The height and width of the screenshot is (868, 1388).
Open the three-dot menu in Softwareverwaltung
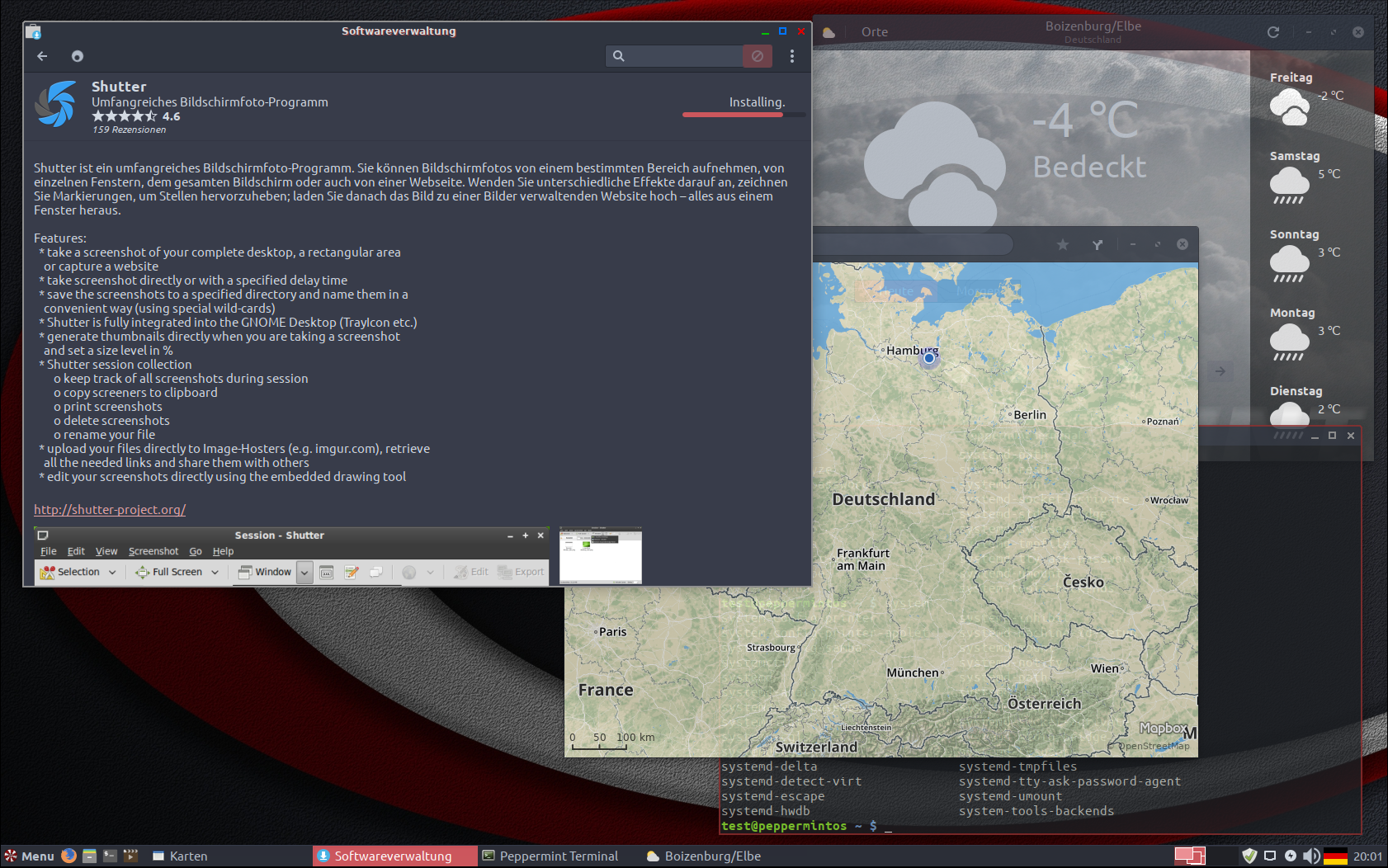[791, 56]
